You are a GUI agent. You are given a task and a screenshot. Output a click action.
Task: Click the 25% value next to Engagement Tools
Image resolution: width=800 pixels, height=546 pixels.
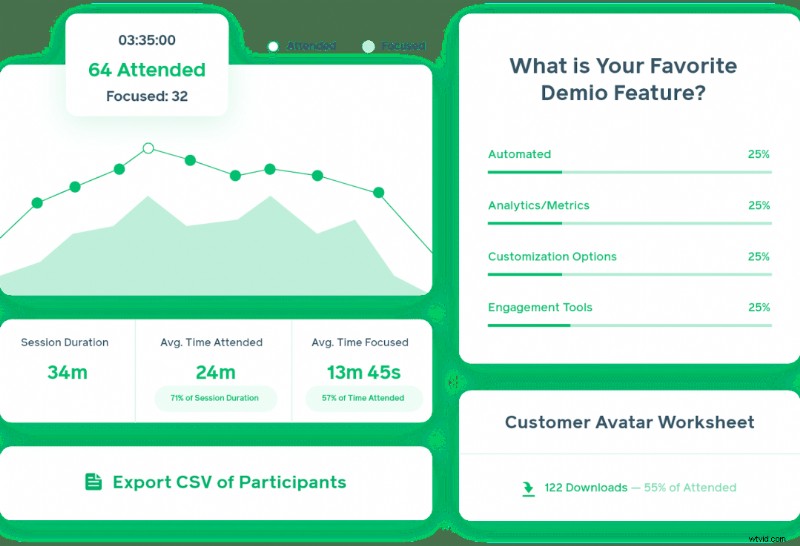click(x=759, y=307)
